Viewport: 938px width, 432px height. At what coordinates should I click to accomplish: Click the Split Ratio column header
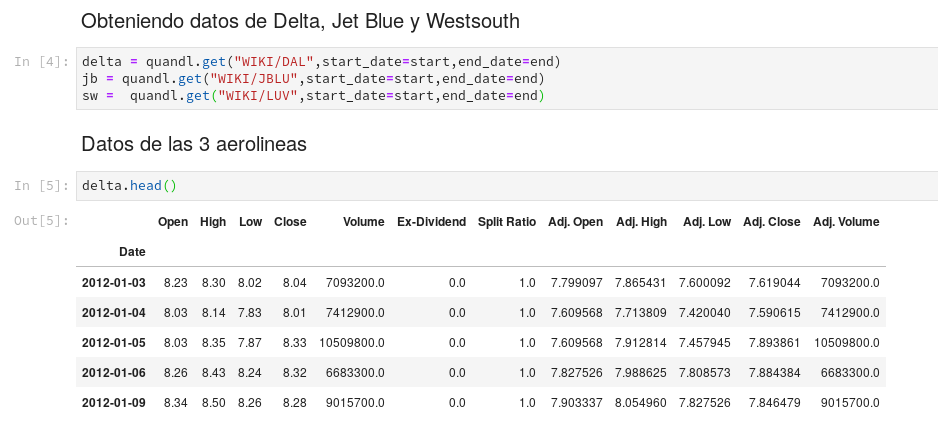tap(506, 222)
